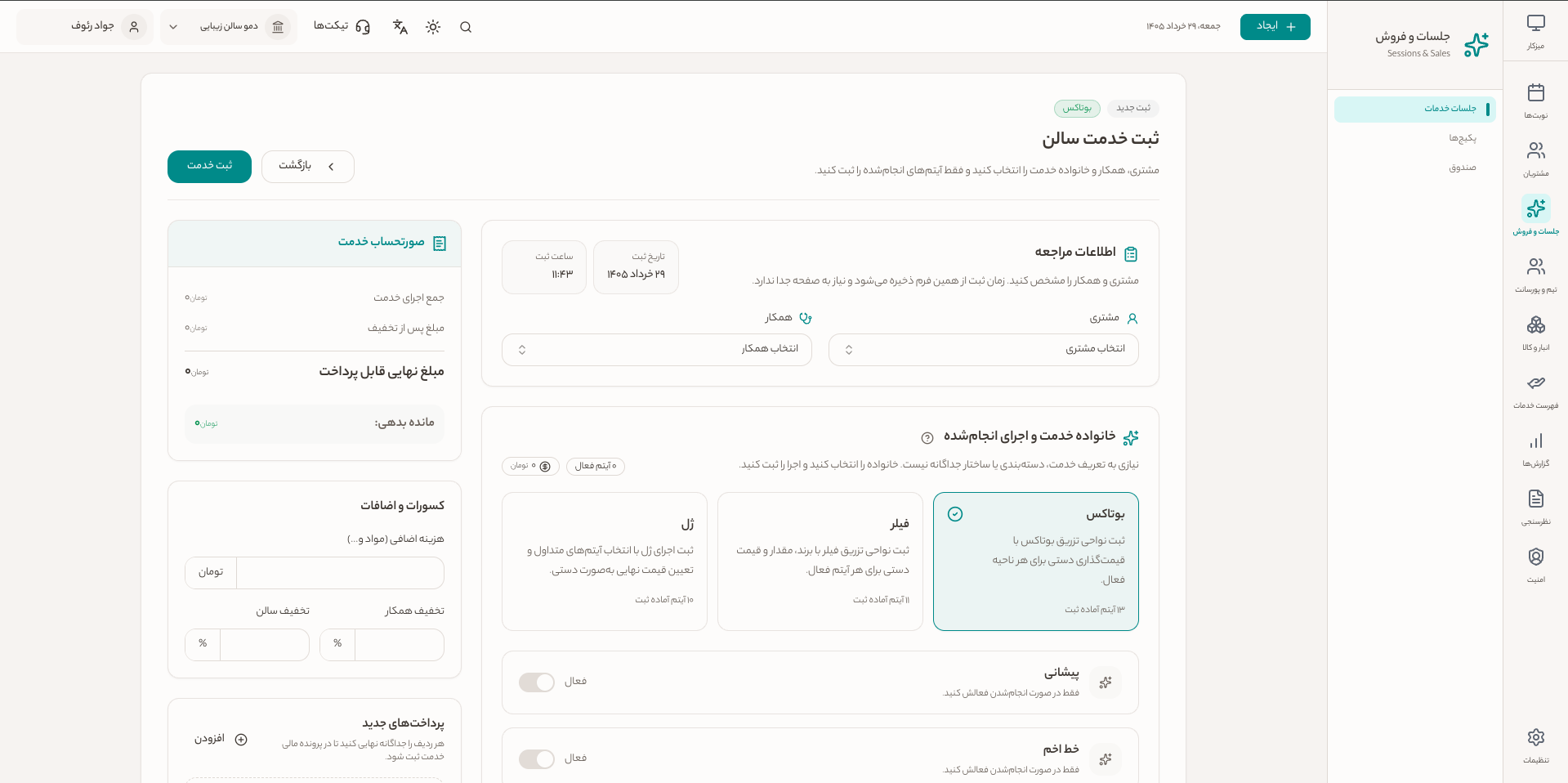Click the user avatar icon beside جواد رئوف

coord(134,27)
